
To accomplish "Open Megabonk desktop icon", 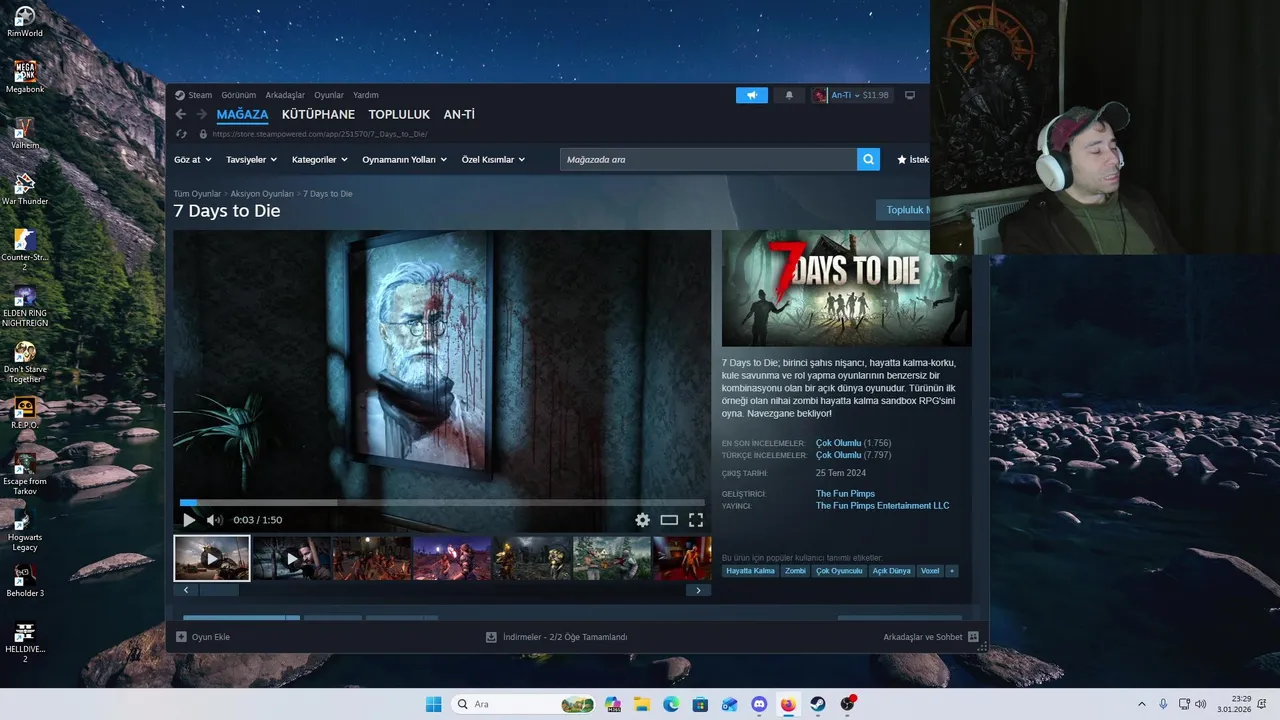I will point(25,77).
